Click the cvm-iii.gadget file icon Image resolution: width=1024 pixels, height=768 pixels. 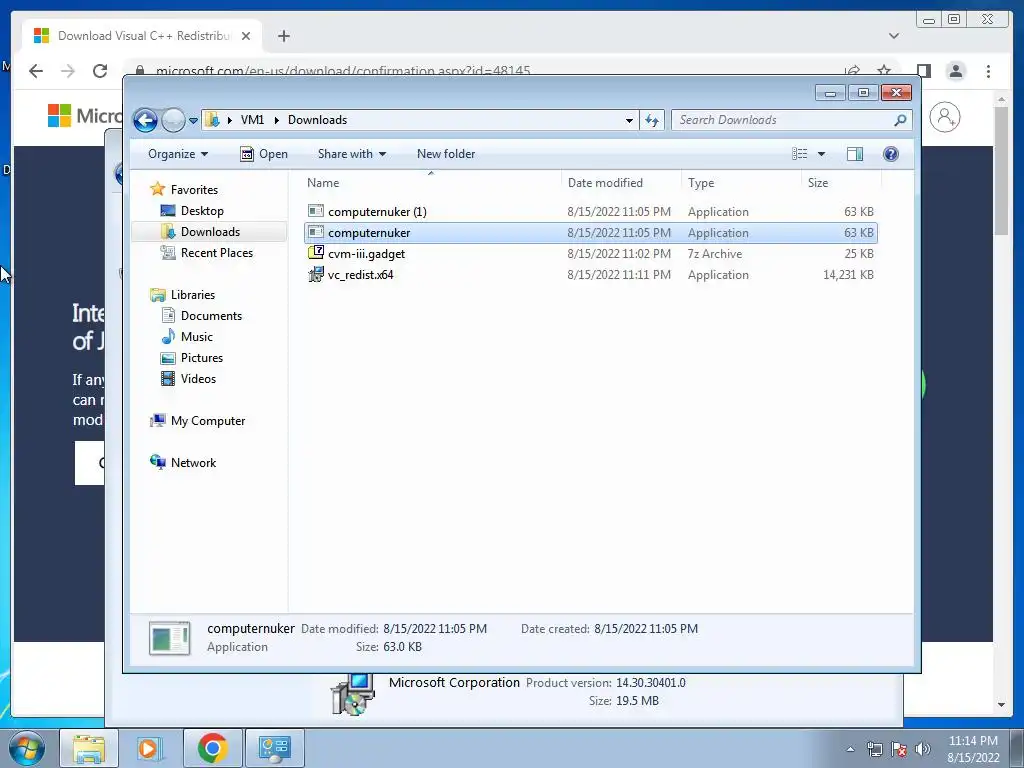tap(316, 253)
